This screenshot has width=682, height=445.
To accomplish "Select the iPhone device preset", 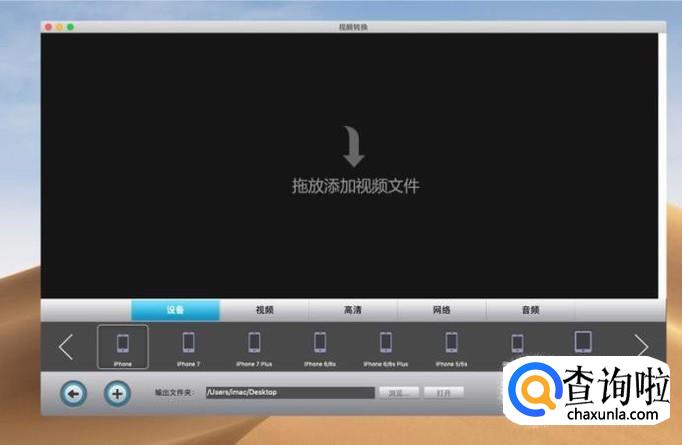I will [x=123, y=347].
